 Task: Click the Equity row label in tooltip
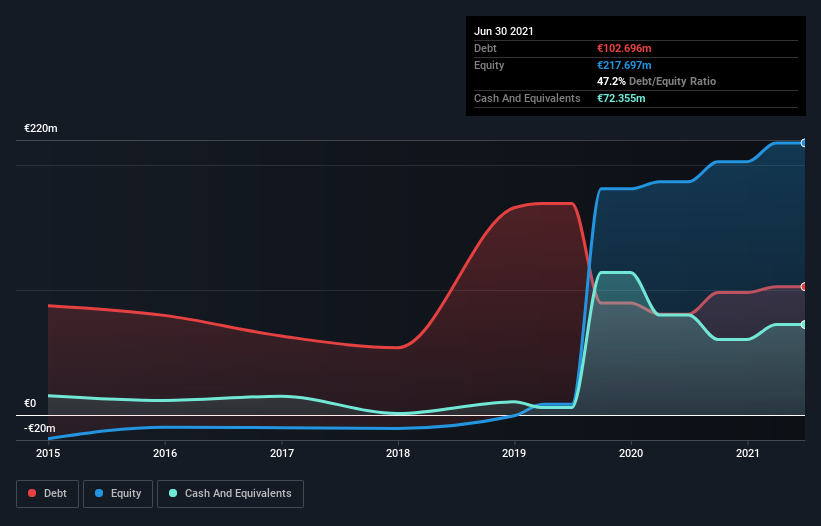489,65
